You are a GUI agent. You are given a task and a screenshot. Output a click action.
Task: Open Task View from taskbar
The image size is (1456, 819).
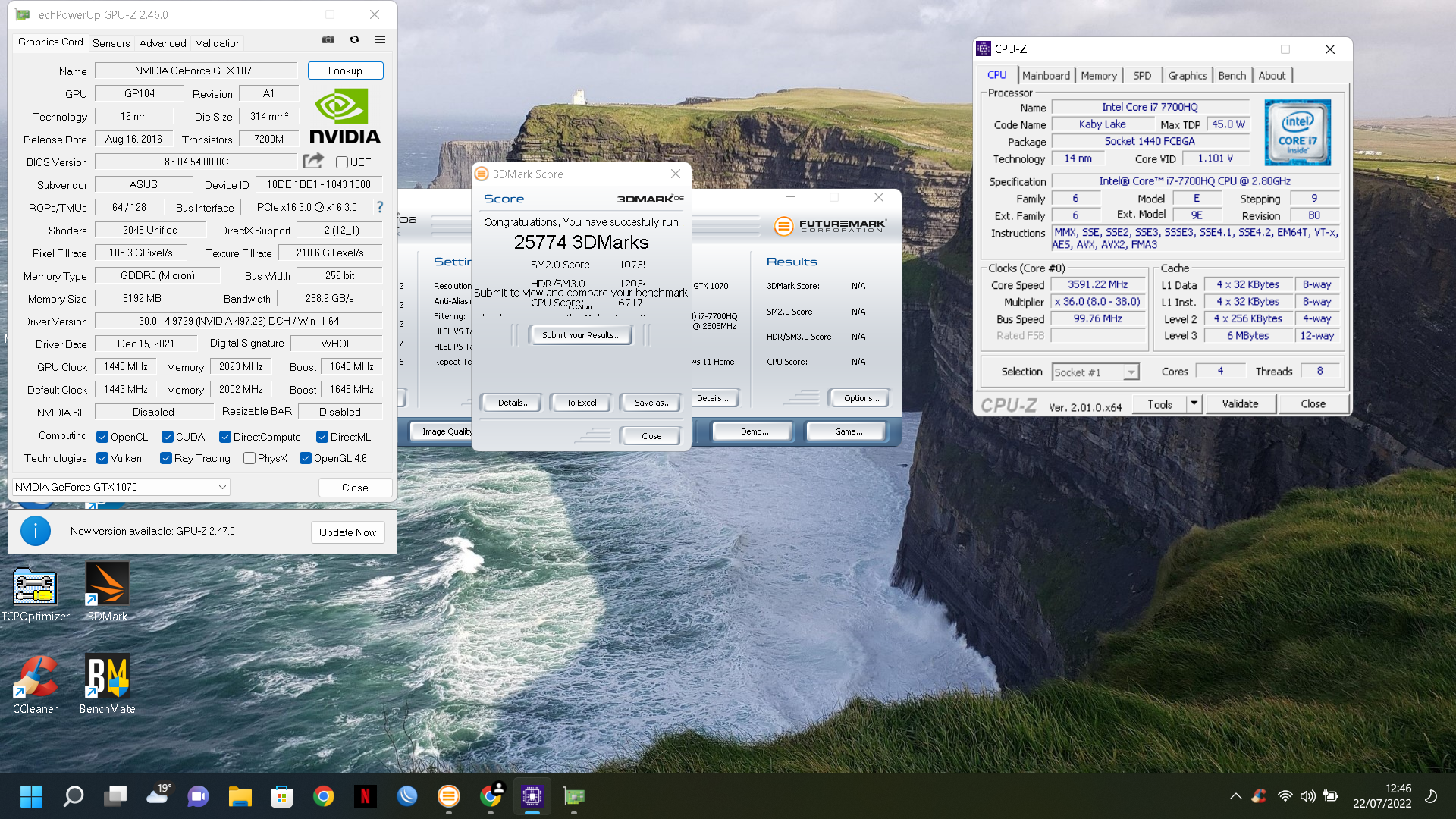pyautogui.click(x=115, y=796)
